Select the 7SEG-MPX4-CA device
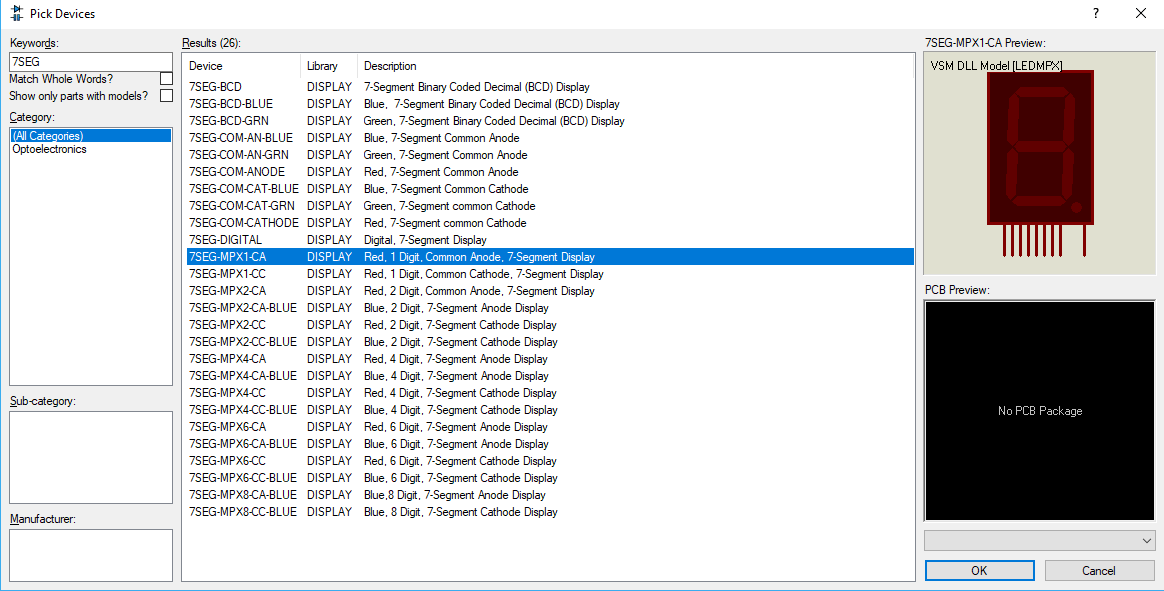The height and width of the screenshot is (591, 1164). (550, 359)
